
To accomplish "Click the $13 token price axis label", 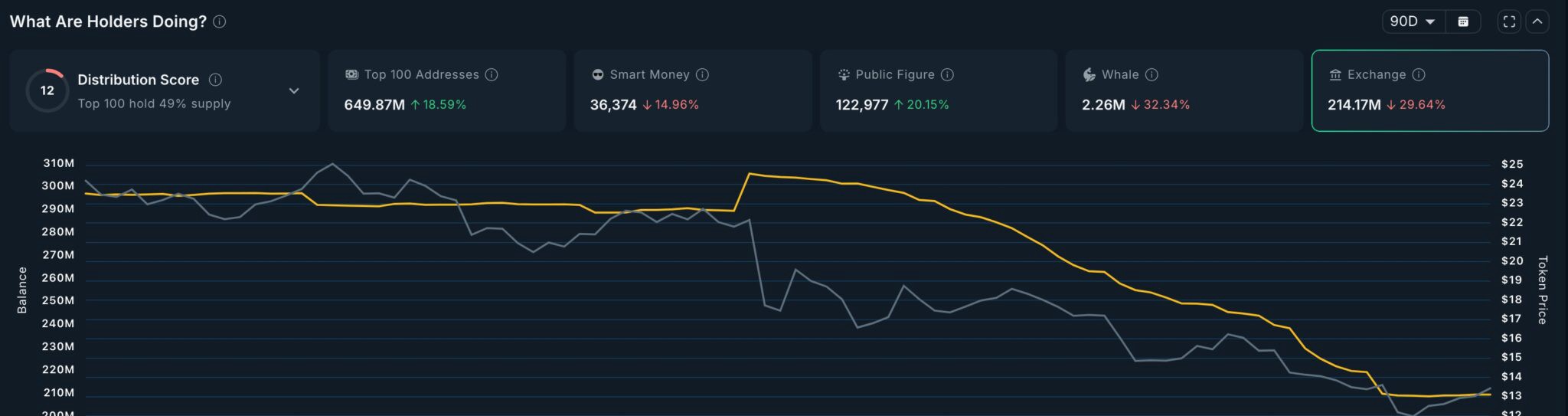I will [x=1512, y=395].
